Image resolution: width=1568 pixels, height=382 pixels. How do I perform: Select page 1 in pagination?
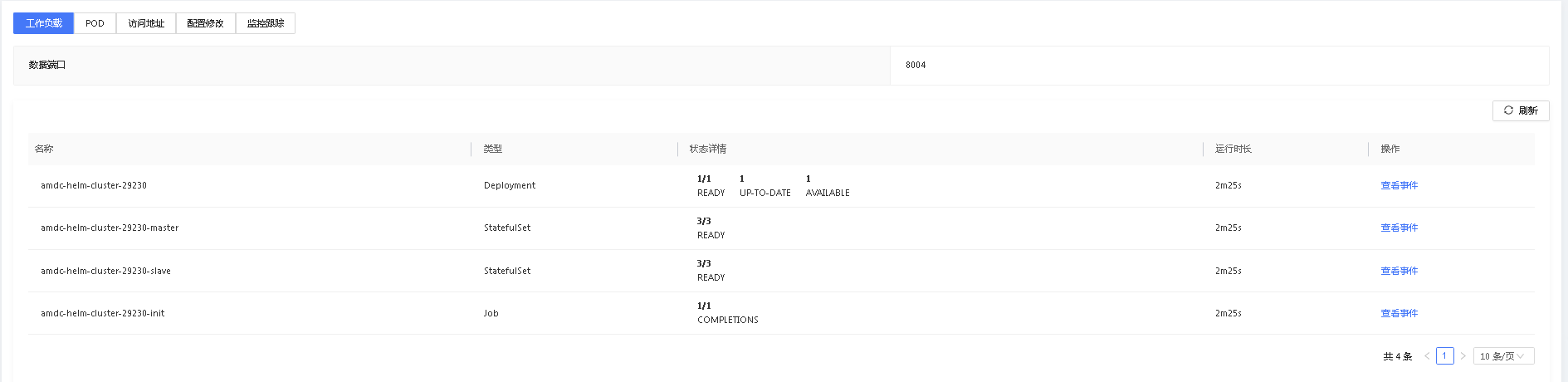tap(1444, 356)
